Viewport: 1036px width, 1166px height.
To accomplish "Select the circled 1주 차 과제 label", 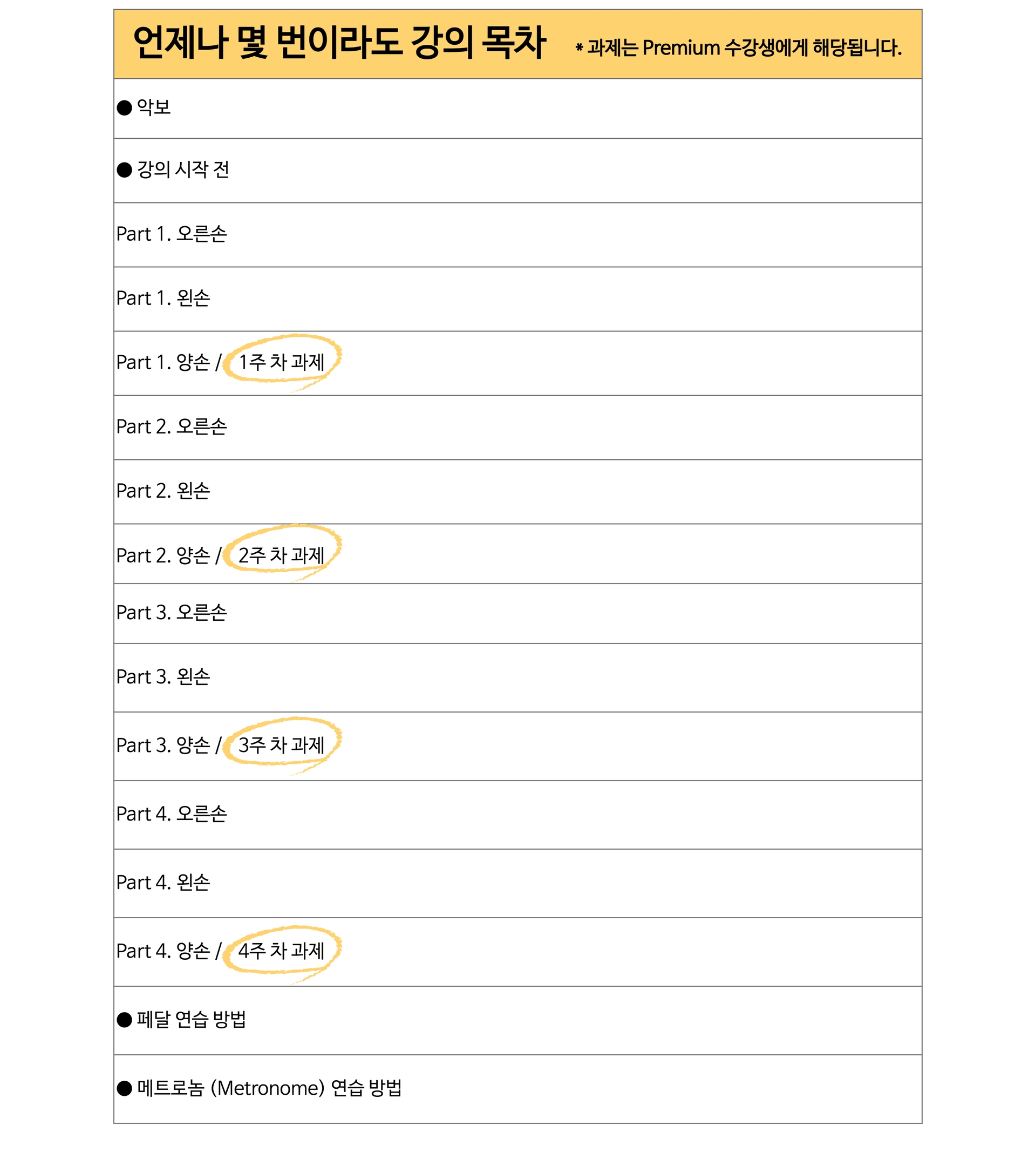I will click(282, 362).
